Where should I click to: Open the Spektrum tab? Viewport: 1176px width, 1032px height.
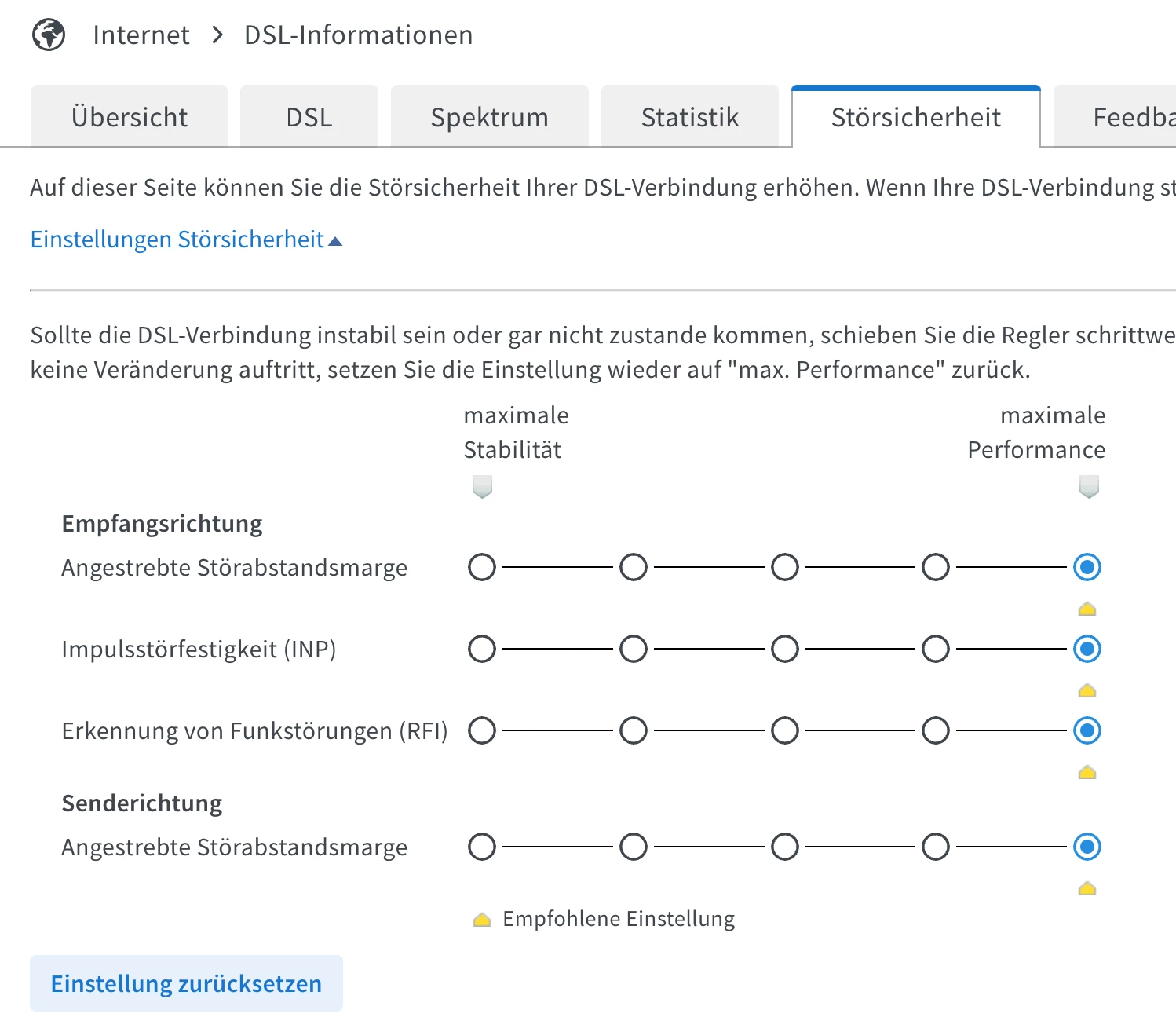click(x=489, y=118)
